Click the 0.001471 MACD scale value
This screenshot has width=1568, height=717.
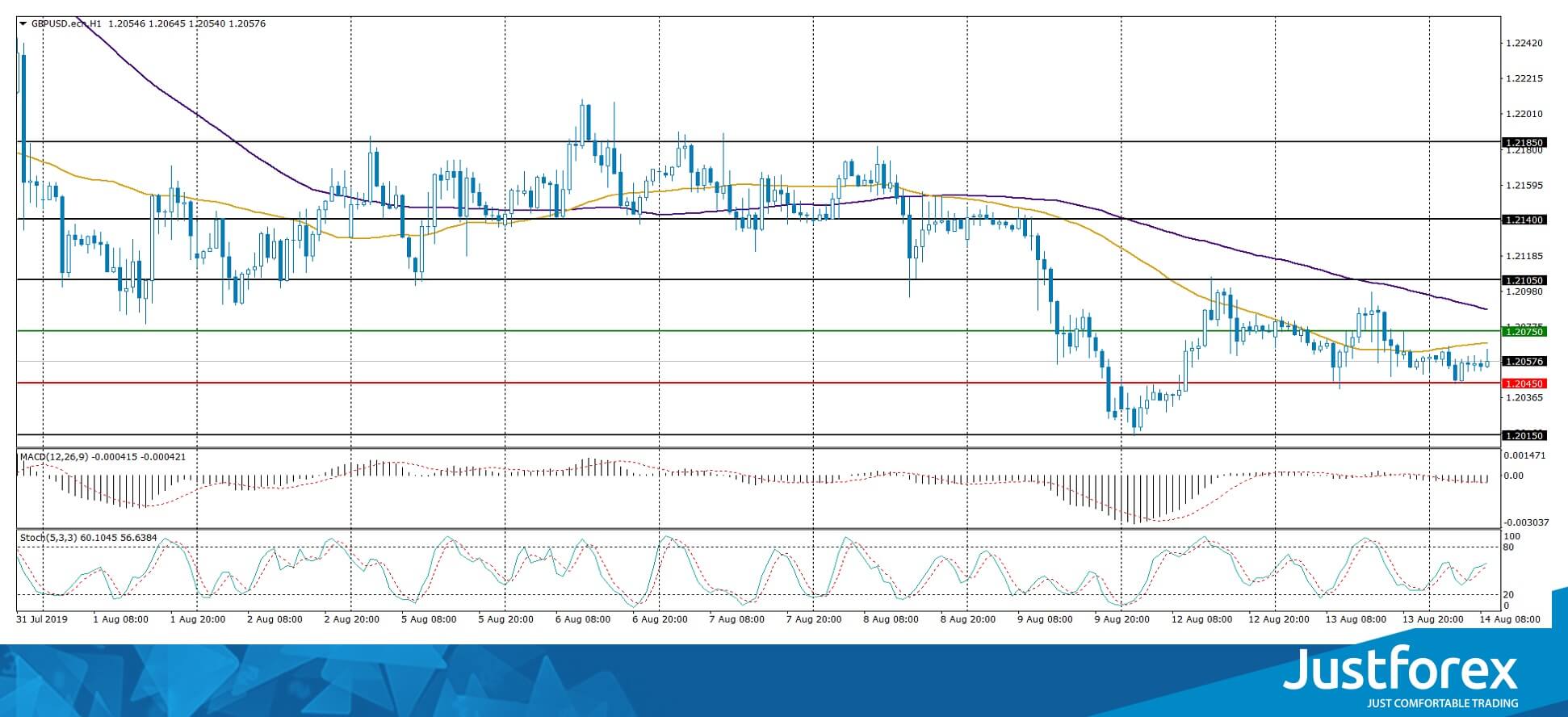point(1524,455)
